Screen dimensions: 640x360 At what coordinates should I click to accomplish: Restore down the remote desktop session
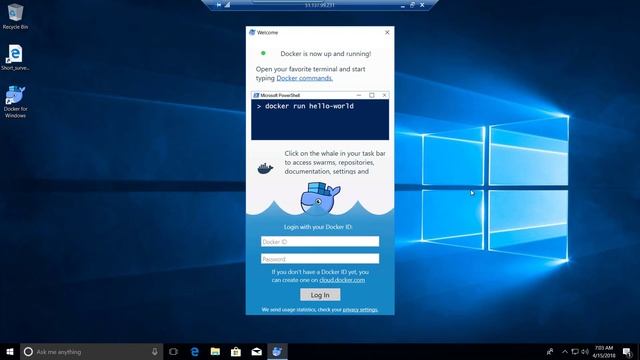pos(412,5)
